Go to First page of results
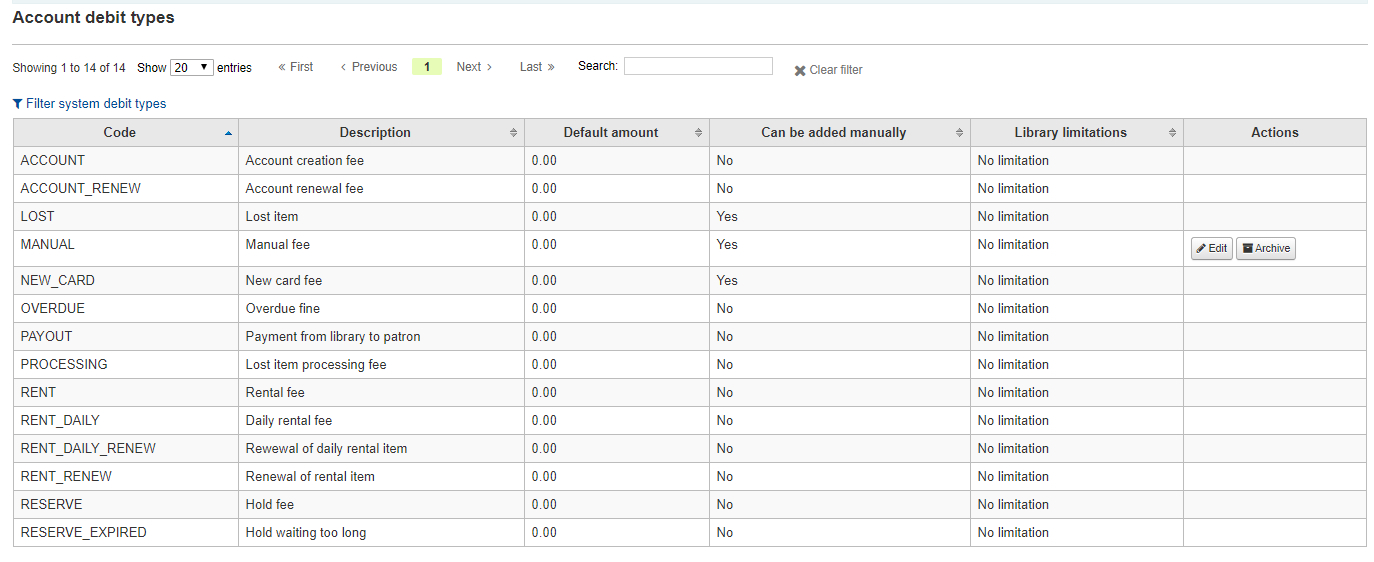Viewport: 1374px width, 562px height. [295, 67]
